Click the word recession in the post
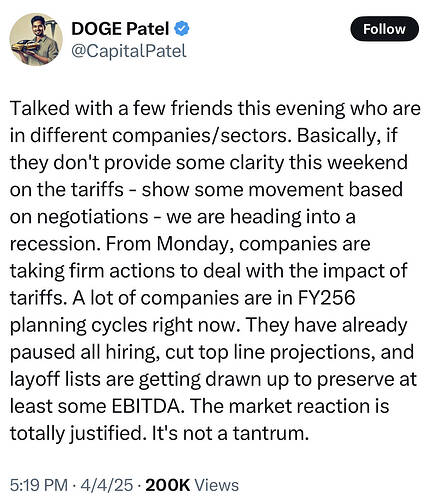The image size is (436, 500). 55,244
